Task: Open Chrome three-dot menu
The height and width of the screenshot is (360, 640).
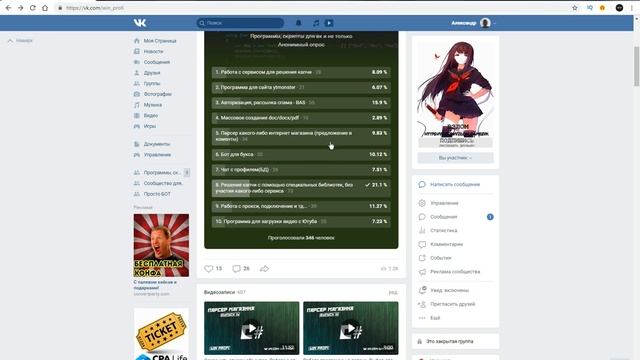Action: coord(632,8)
